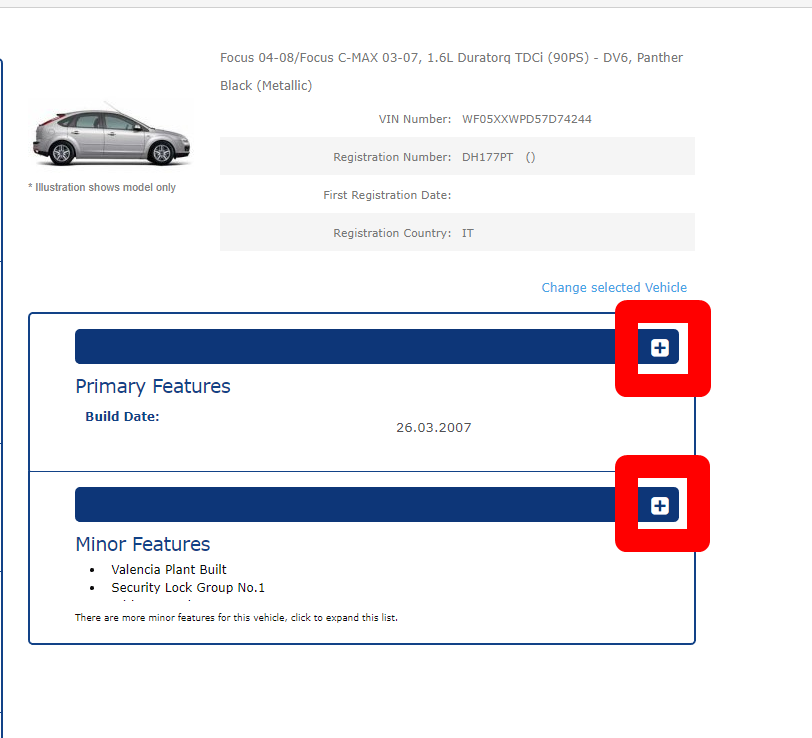Click the build date value 26.03.2007
Viewport: 812px width, 738px height.
[433, 427]
